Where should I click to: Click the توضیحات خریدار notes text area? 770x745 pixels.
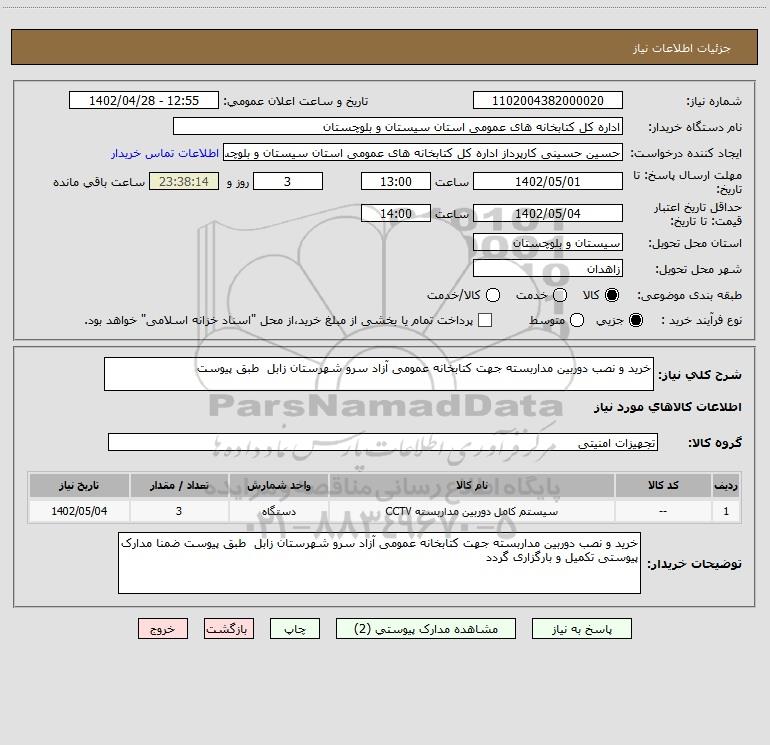379,563
